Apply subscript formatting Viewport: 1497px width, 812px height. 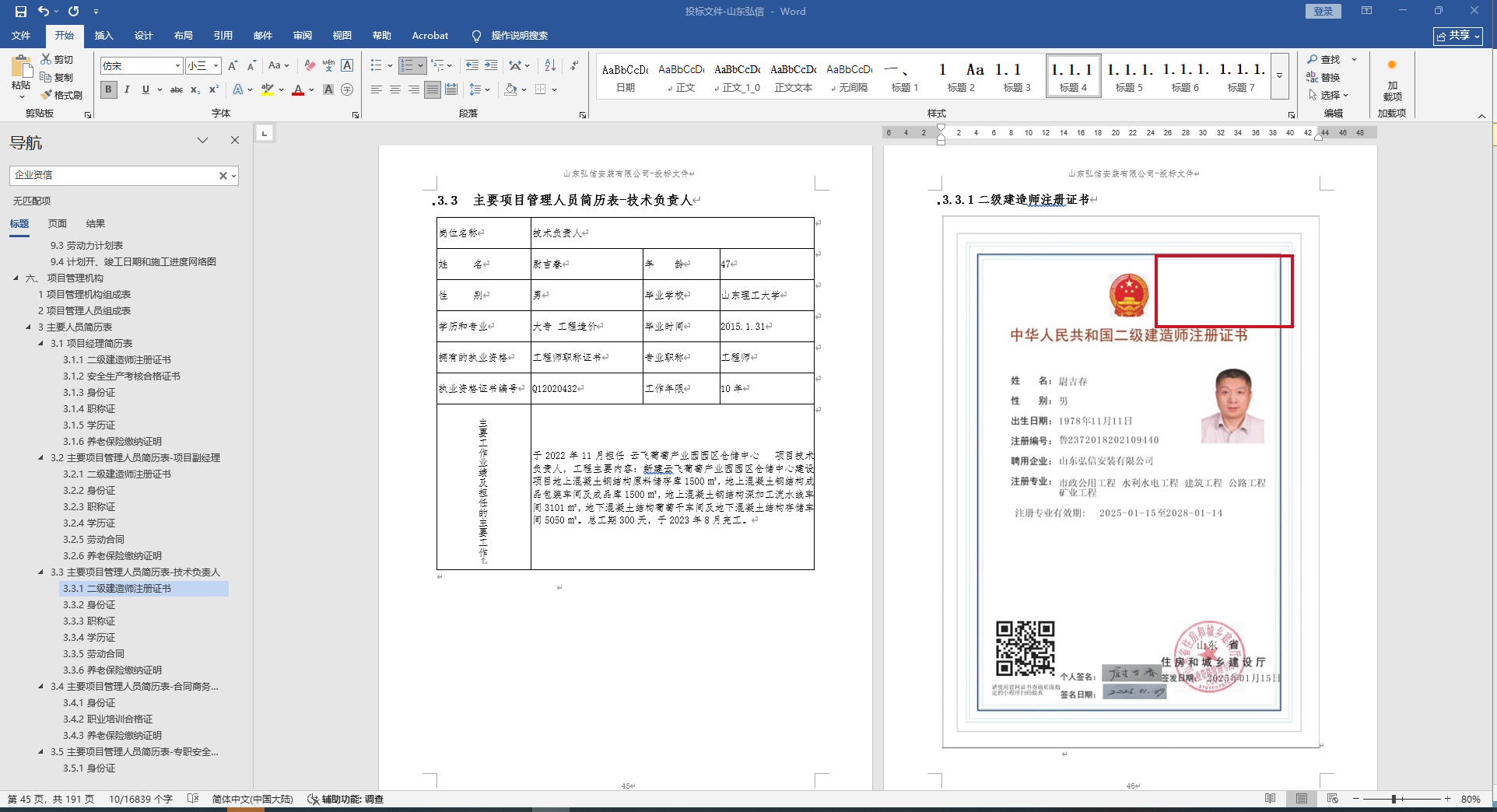[x=195, y=90]
